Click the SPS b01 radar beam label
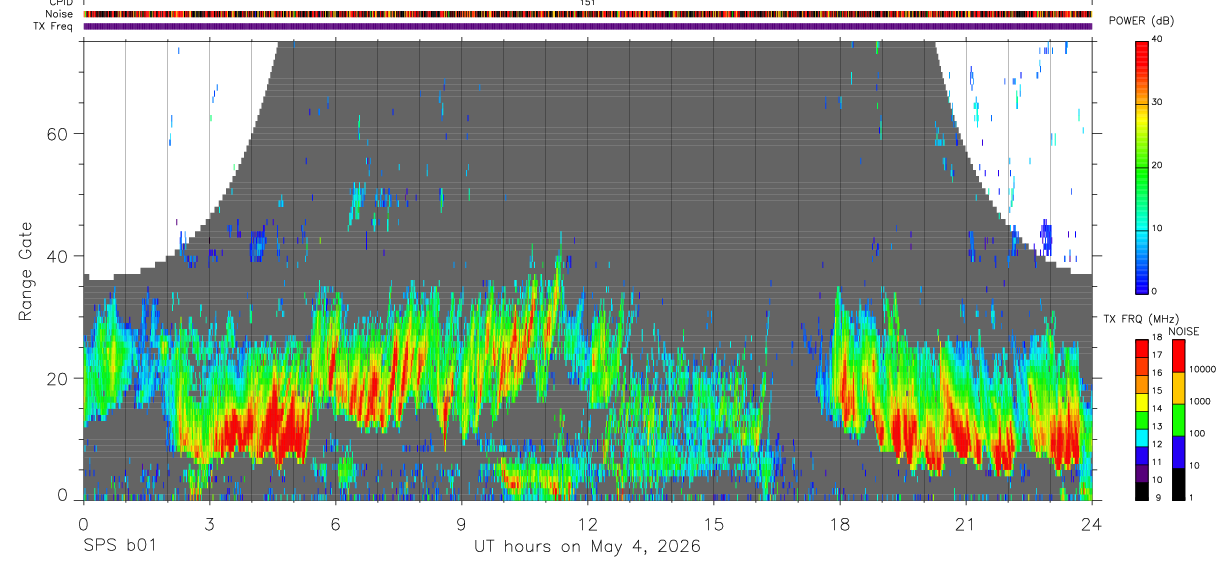The height and width of the screenshot is (567, 1228). pyautogui.click(x=119, y=546)
